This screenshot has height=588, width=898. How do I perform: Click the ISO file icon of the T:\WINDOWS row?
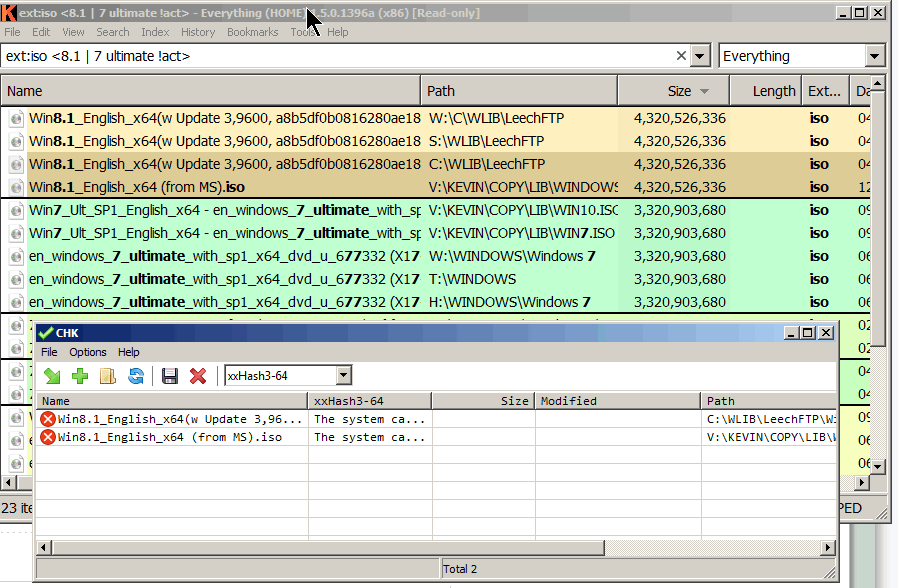[x=17, y=279]
